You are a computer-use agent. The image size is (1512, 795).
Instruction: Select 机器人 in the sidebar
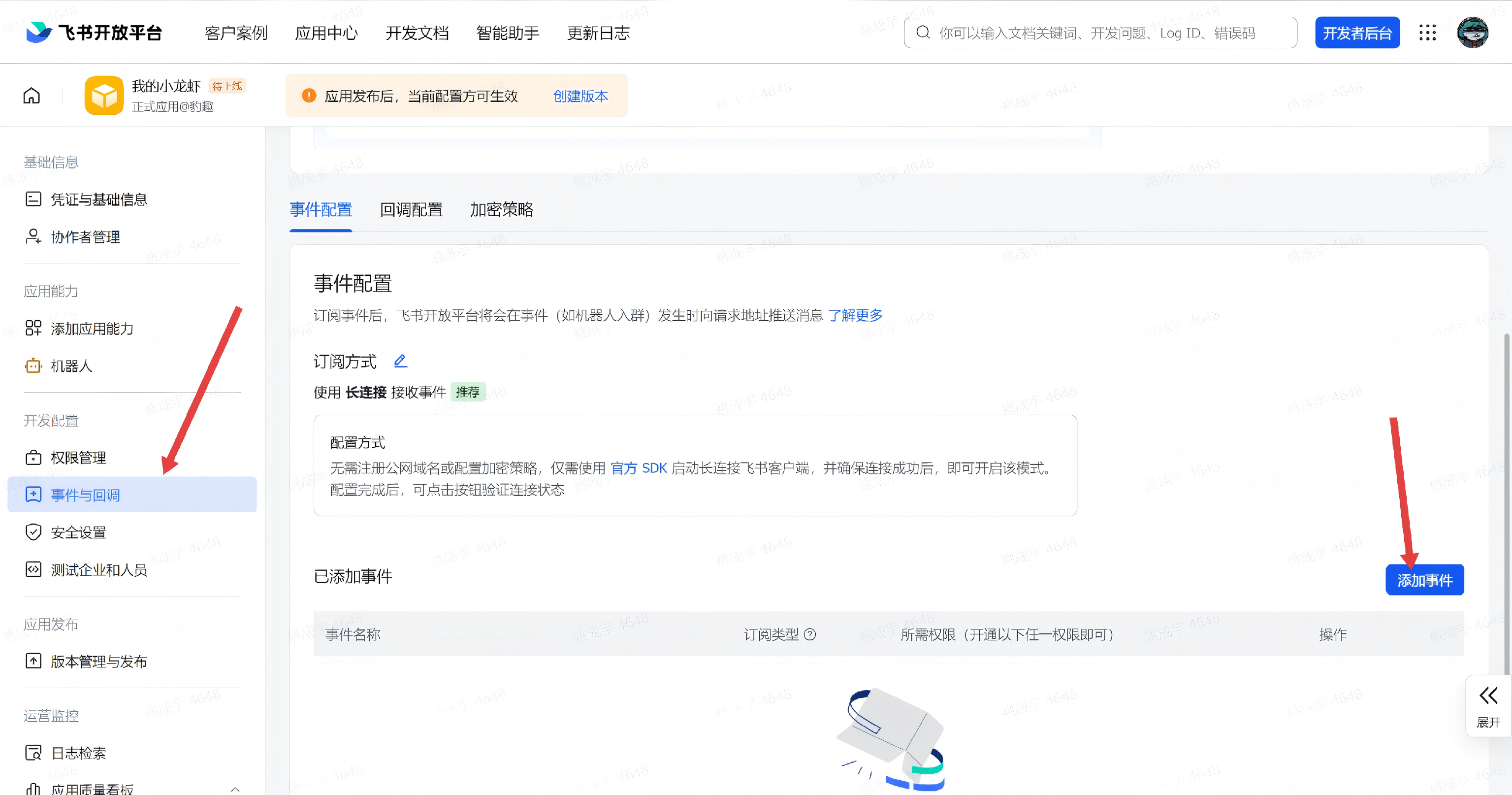[132, 366]
